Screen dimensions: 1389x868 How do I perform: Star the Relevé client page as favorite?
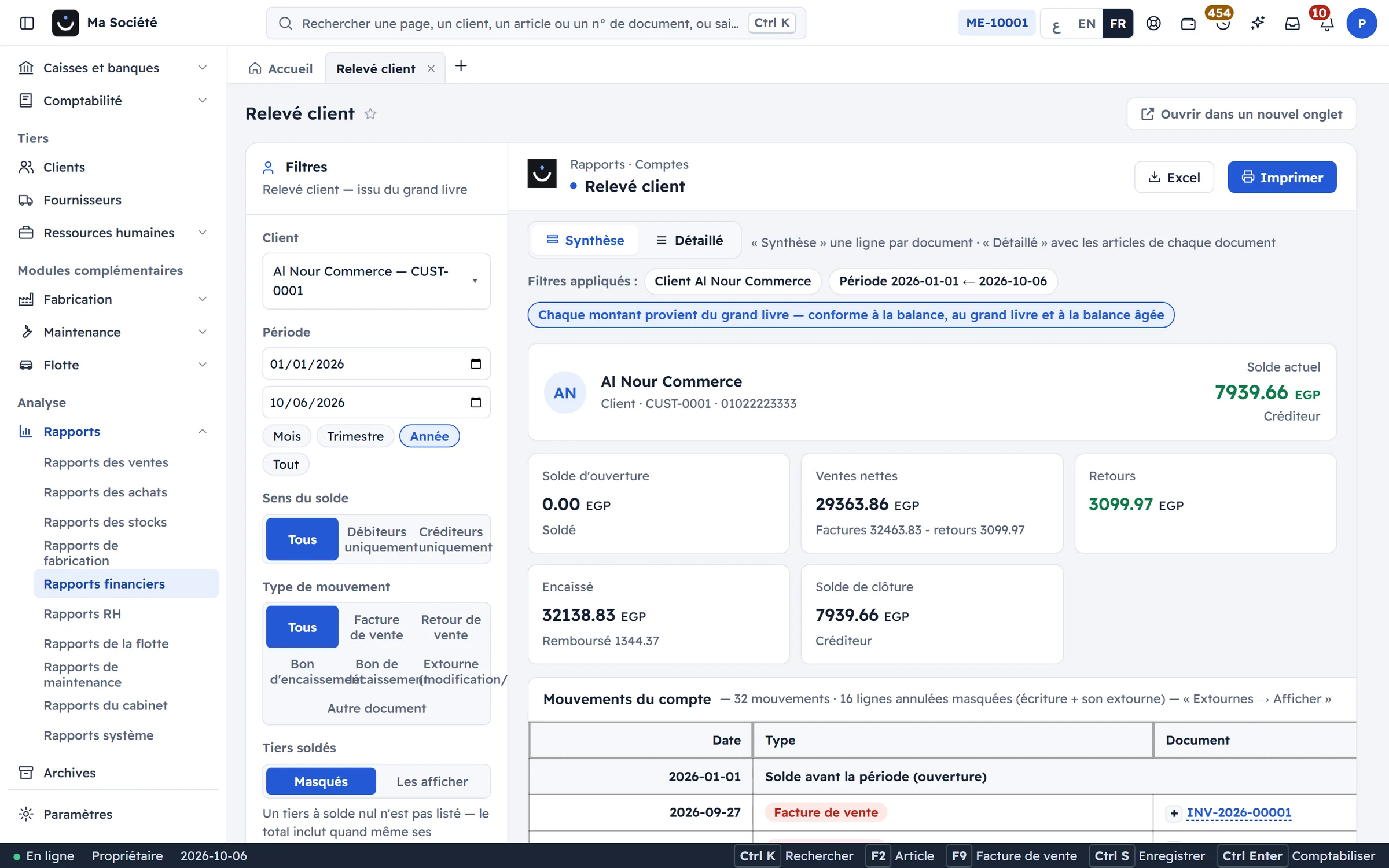click(x=370, y=114)
